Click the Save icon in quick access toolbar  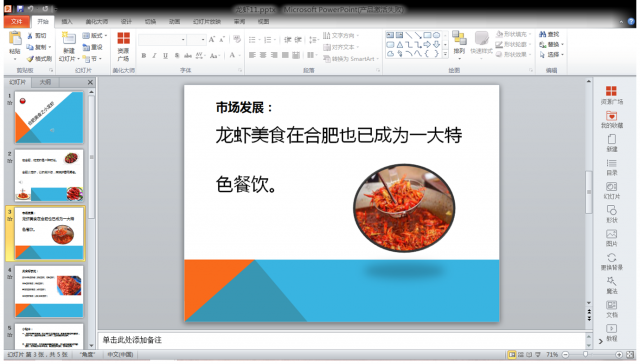(20, 8)
